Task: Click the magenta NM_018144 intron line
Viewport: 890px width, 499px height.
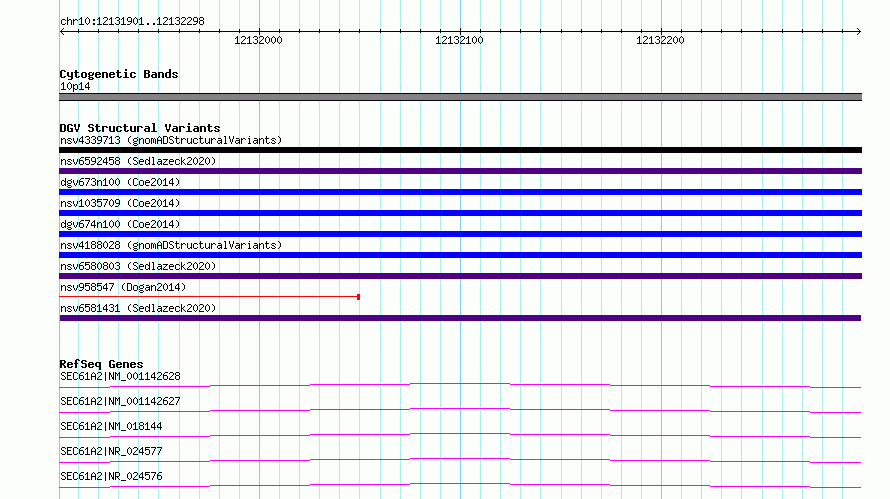Action: 460,435
